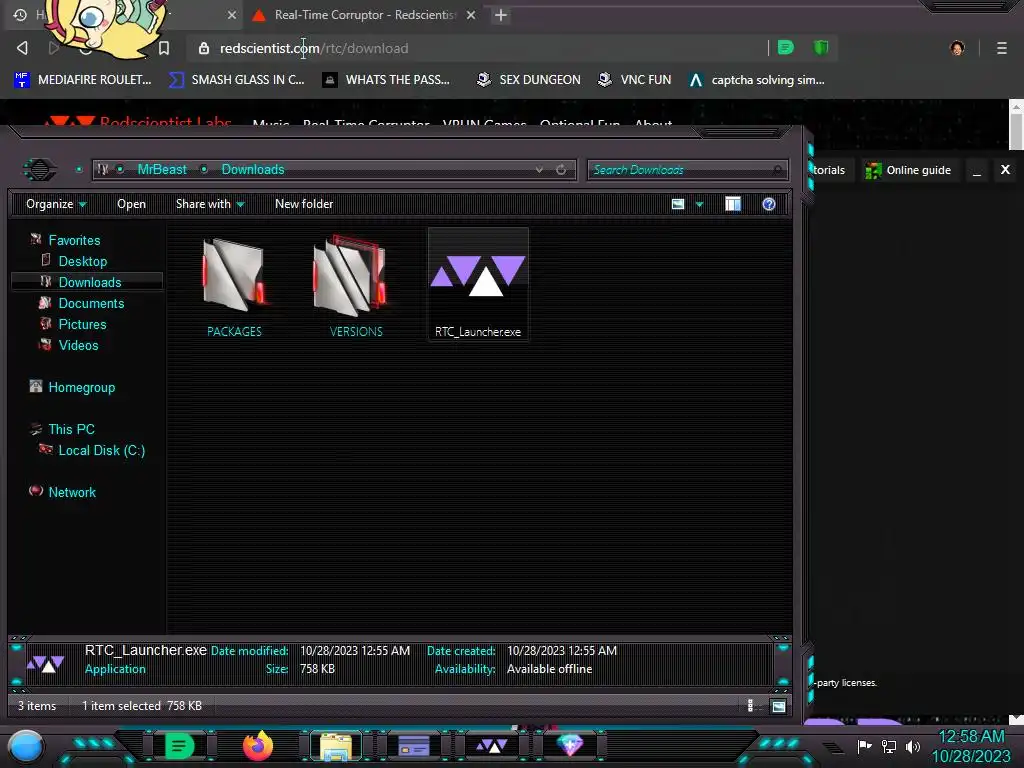Select Favorites in navigation pane

click(x=74, y=240)
